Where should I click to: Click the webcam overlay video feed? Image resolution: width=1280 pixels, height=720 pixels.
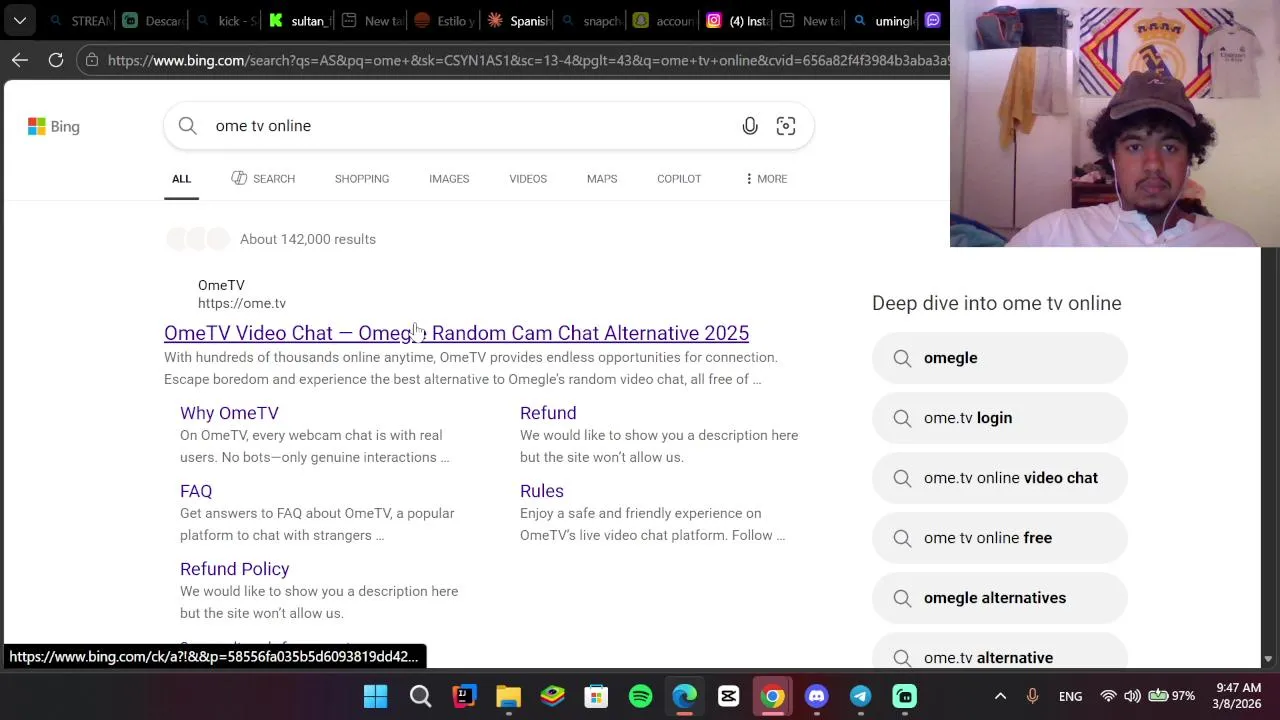[1115, 123]
